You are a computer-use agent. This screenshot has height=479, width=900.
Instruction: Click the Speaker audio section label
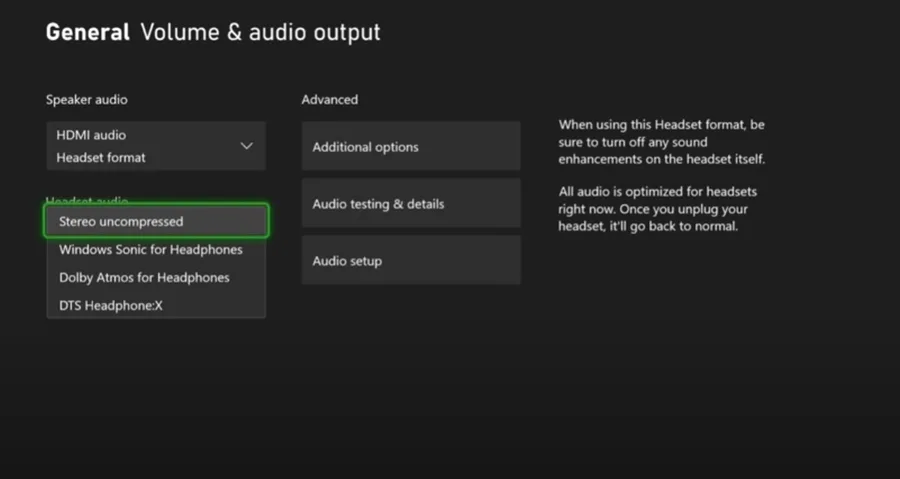click(87, 100)
